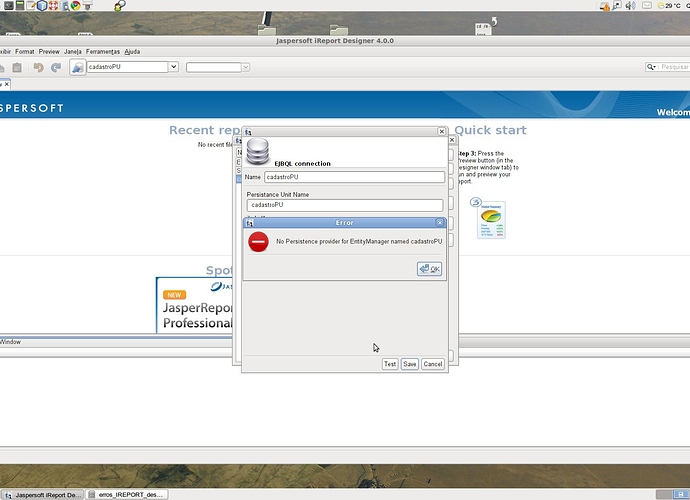Switch to Jaspersoft iReport taskbar entry
This screenshot has width=690, height=500.
(43, 495)
